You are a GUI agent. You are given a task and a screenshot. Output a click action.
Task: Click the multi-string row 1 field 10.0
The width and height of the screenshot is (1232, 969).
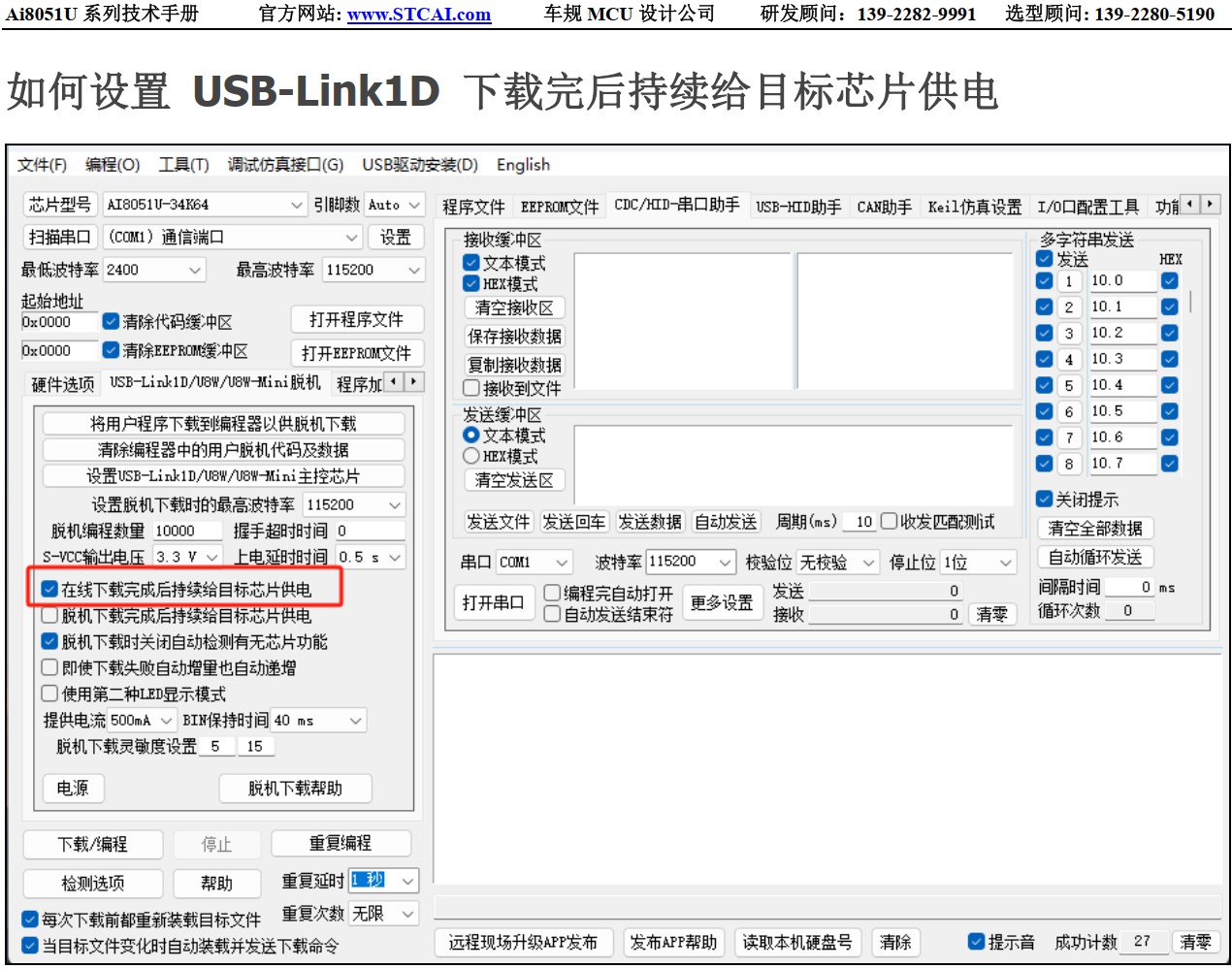tap(1122, 280)
